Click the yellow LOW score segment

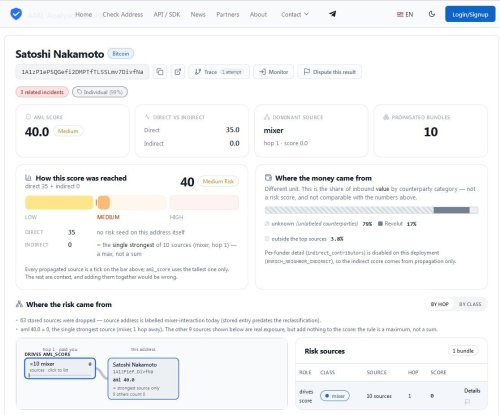pyautogui.click(x=59, y=202)
